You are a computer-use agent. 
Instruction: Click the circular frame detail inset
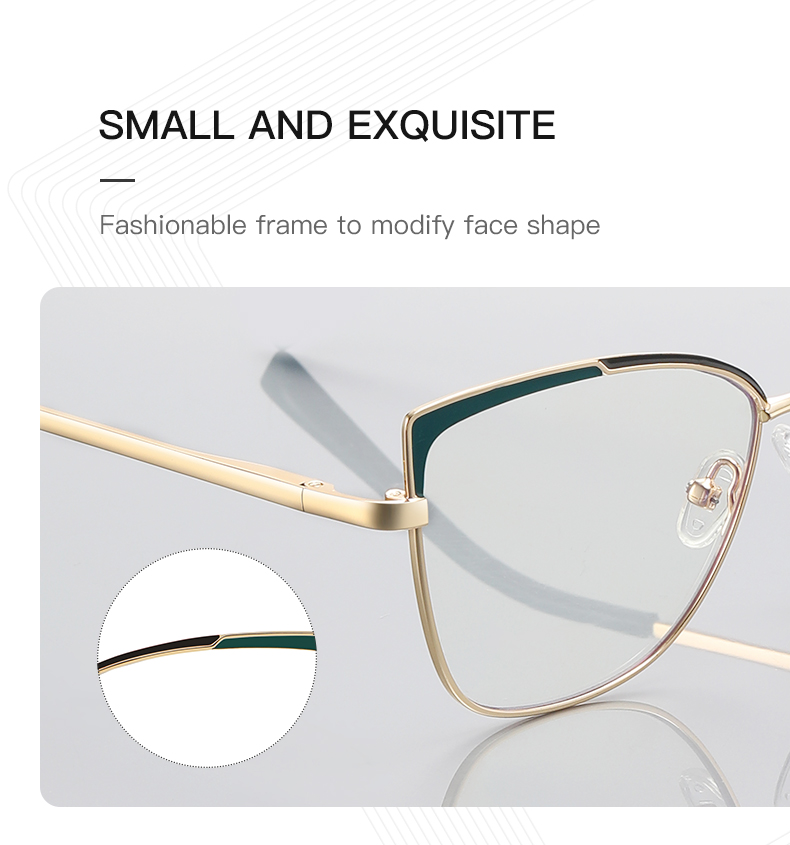coord(207,657)
